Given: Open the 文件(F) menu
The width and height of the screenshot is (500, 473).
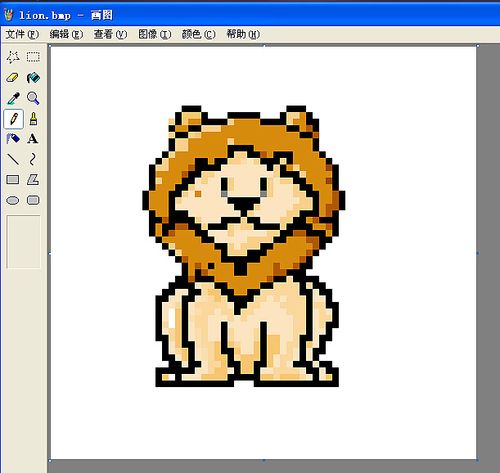Looking at the screenshot, I should [x=22, y=34].
